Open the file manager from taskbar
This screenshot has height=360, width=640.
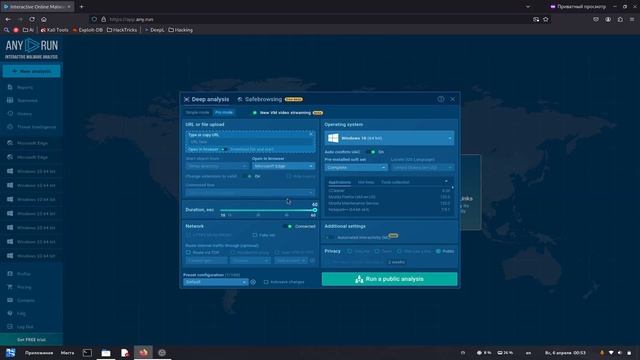click(x=106, y=353)
